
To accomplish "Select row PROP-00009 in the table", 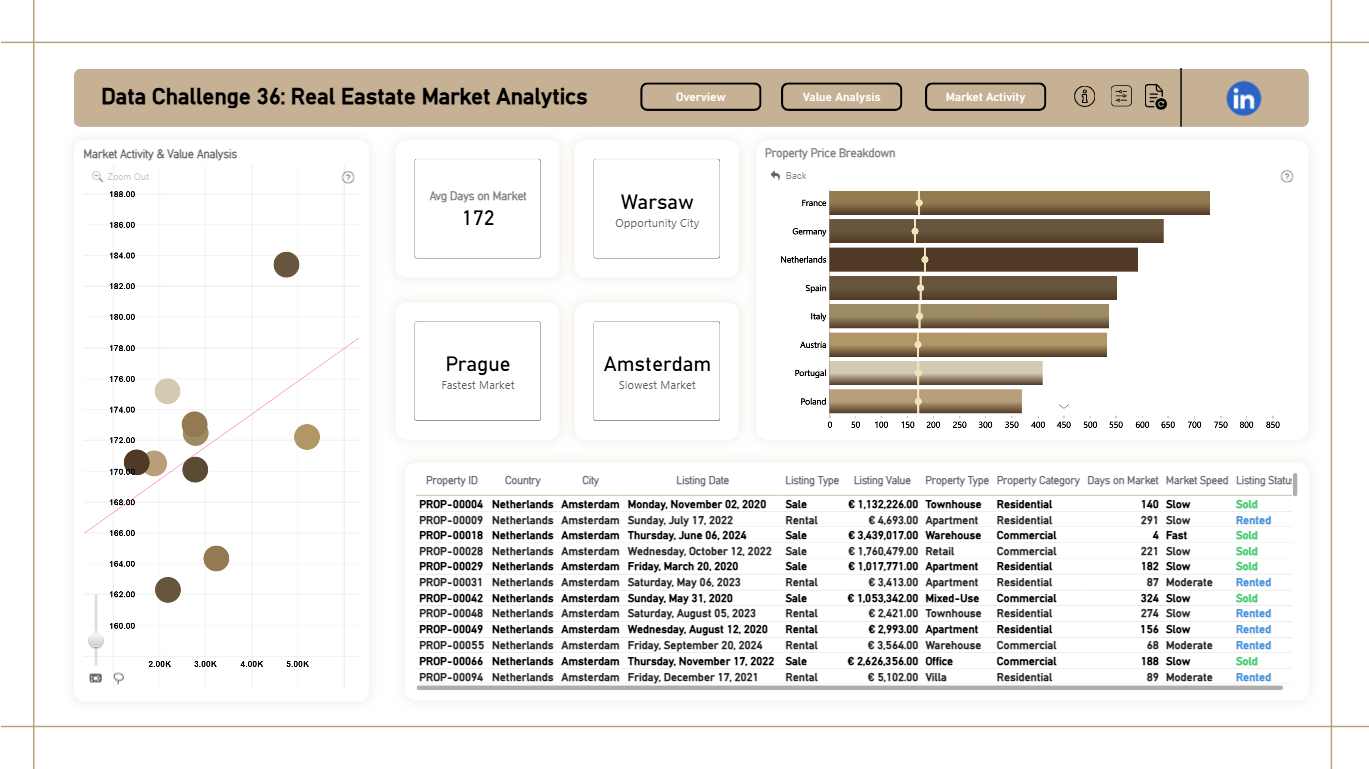I will (855, 520).
